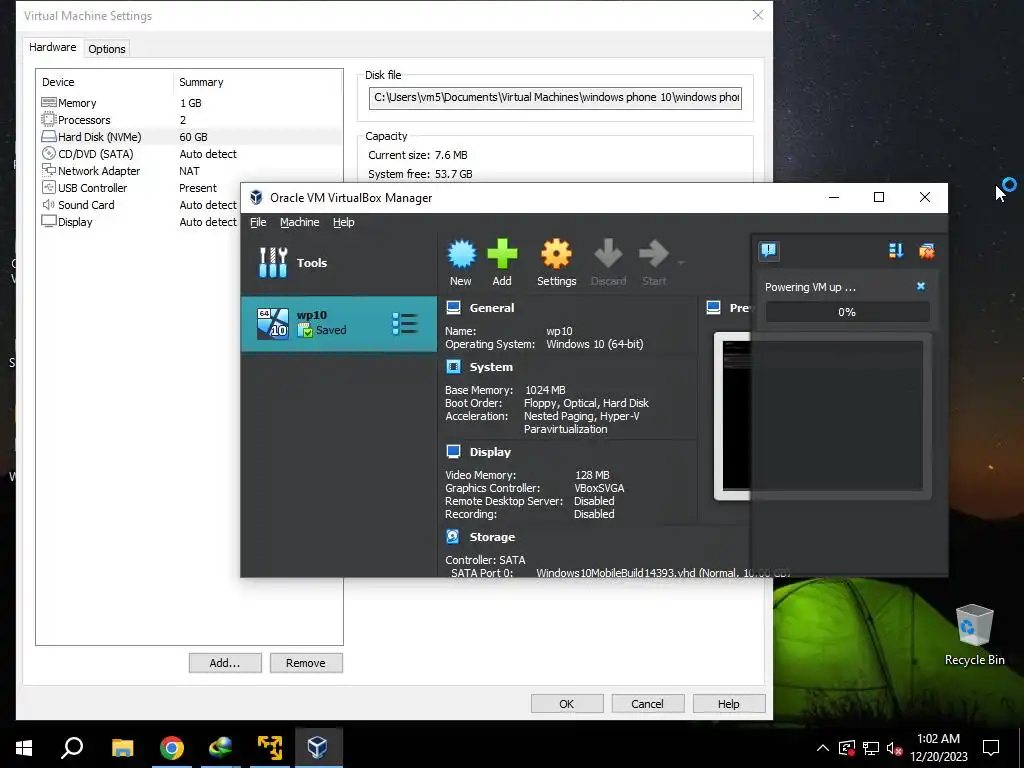Click the Remove hardware button
Viewport: 1024px width, 768px height.
306,663
